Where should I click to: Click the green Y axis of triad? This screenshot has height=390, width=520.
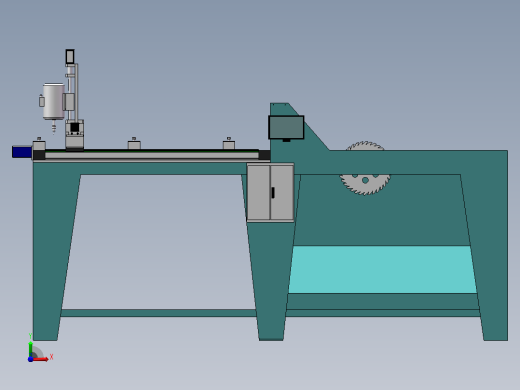[31, 349]
